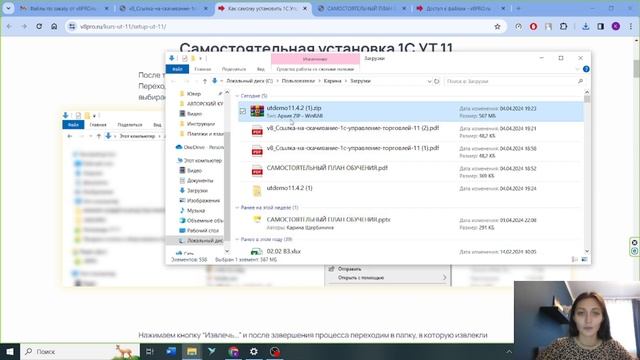Select the 02.02 83.xlsx spreadsheet icon

tap(257, 252)
